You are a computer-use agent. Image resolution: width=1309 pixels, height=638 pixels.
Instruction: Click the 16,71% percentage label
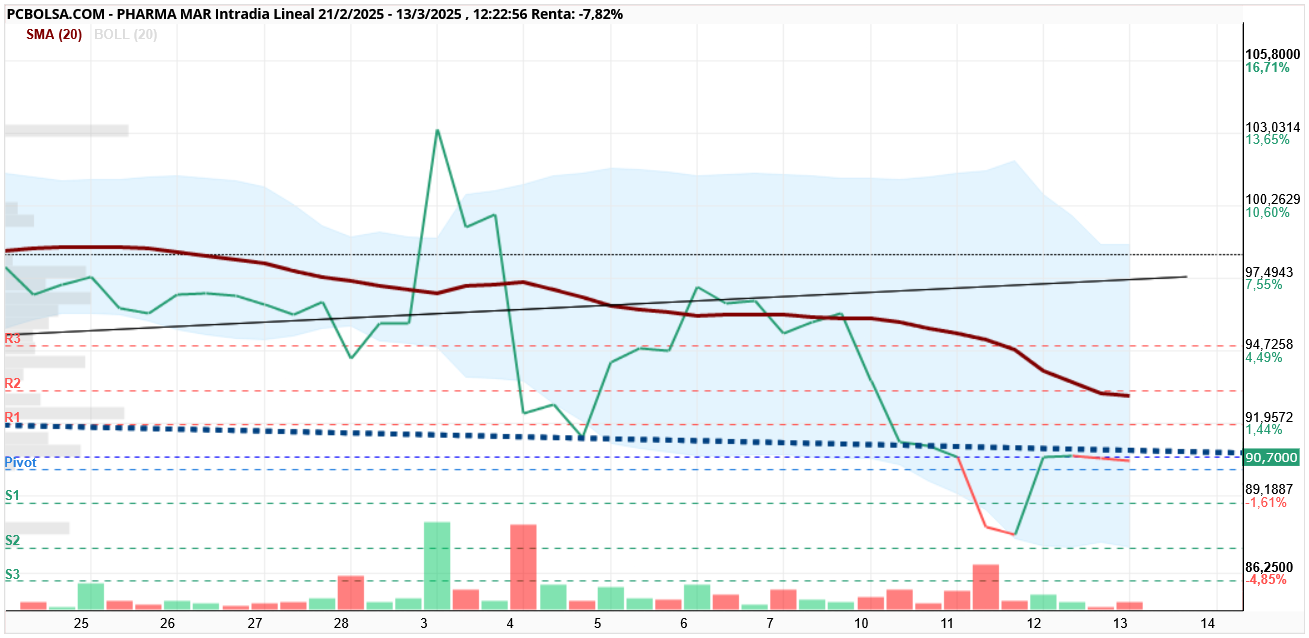1267,68
